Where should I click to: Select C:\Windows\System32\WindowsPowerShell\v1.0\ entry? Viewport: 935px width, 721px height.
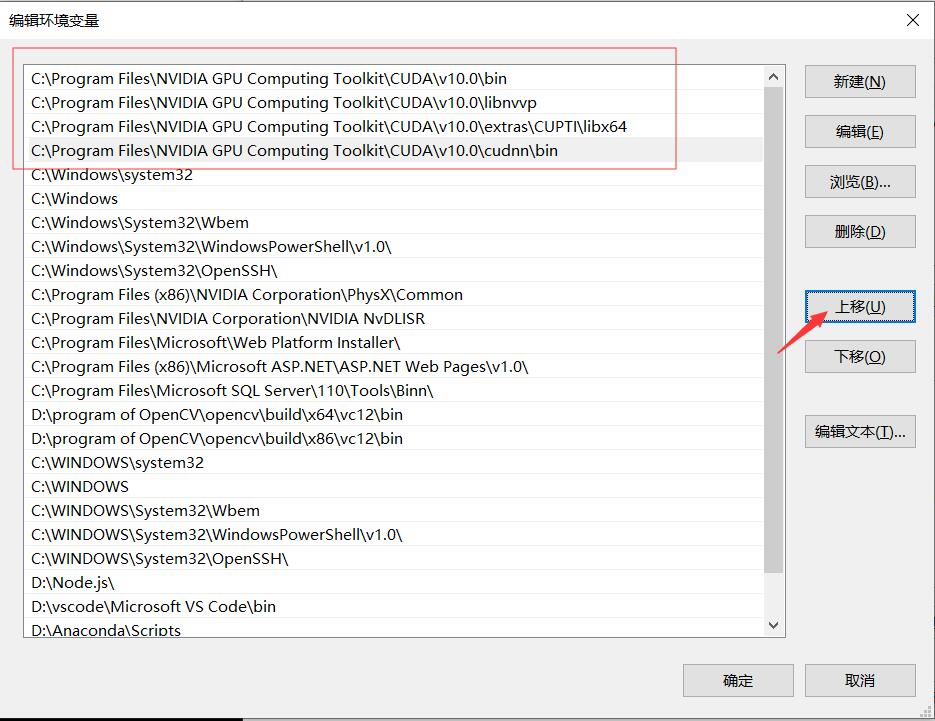[394, 246]
